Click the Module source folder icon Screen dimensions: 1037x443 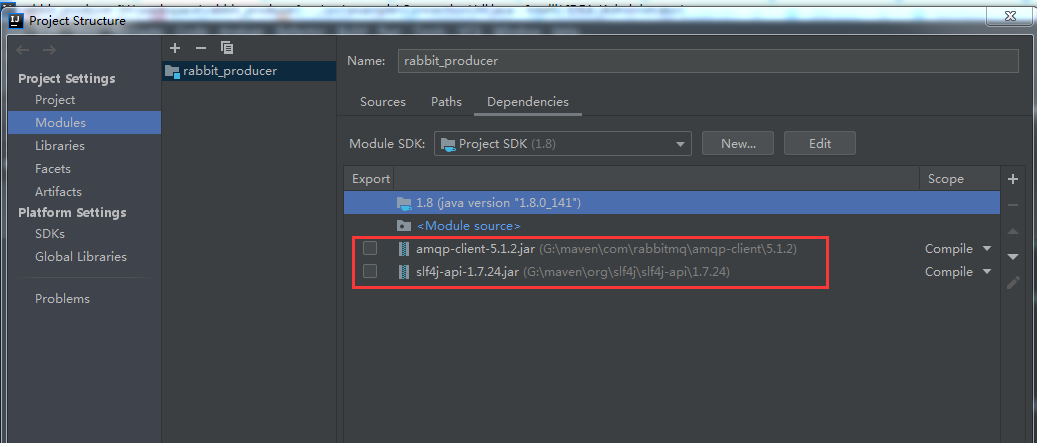tap(403, 225)
